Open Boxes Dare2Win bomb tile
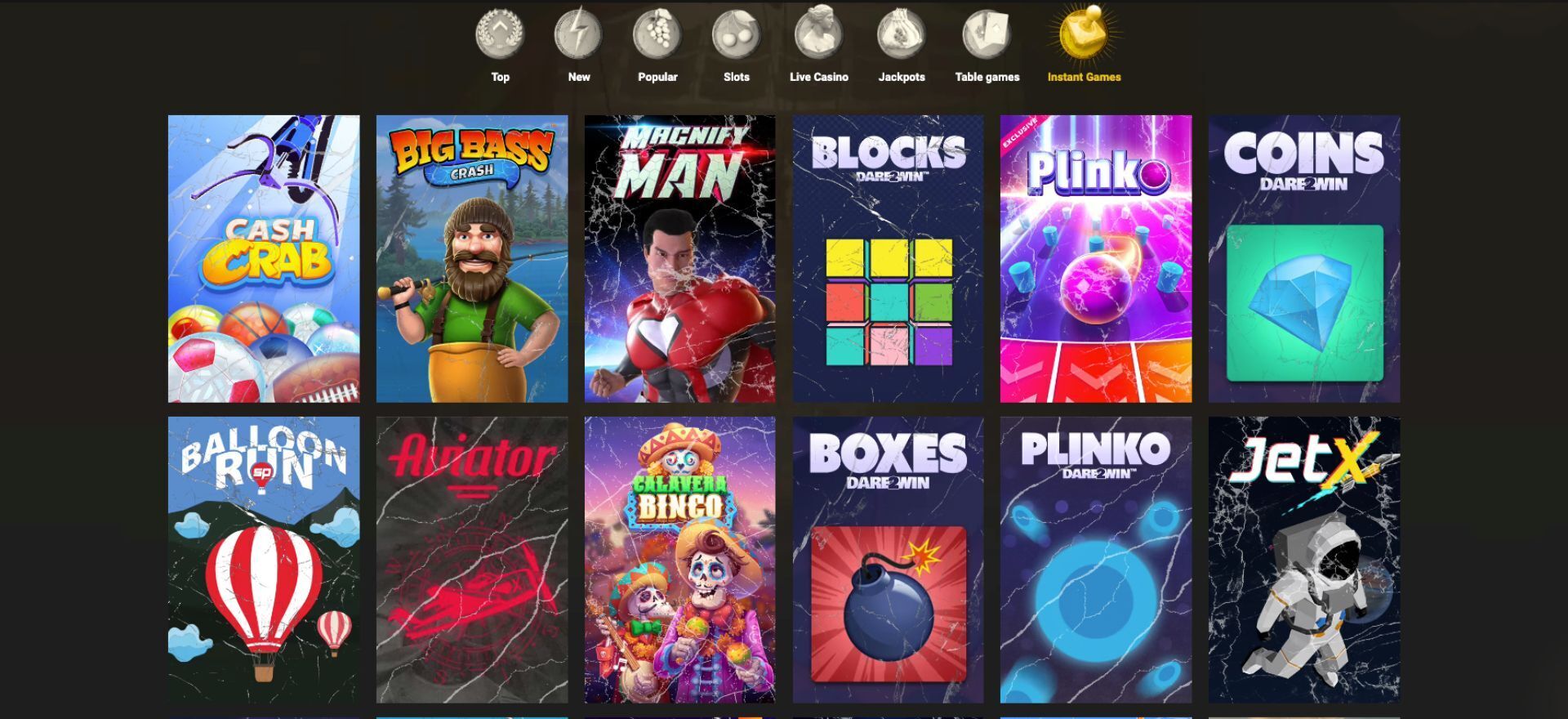 click(888, 560)
